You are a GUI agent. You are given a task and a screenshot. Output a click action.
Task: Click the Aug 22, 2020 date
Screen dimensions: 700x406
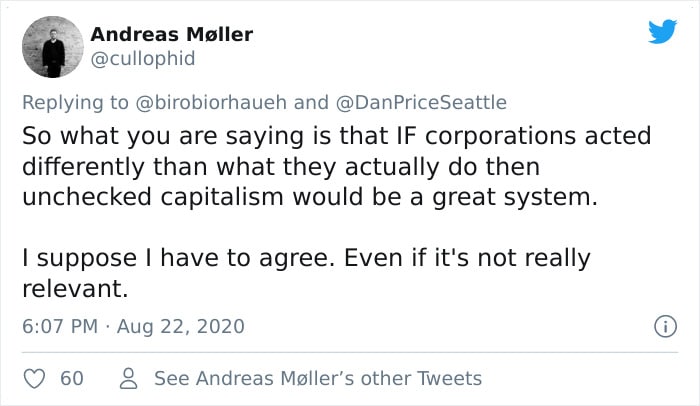coord(181,326)
